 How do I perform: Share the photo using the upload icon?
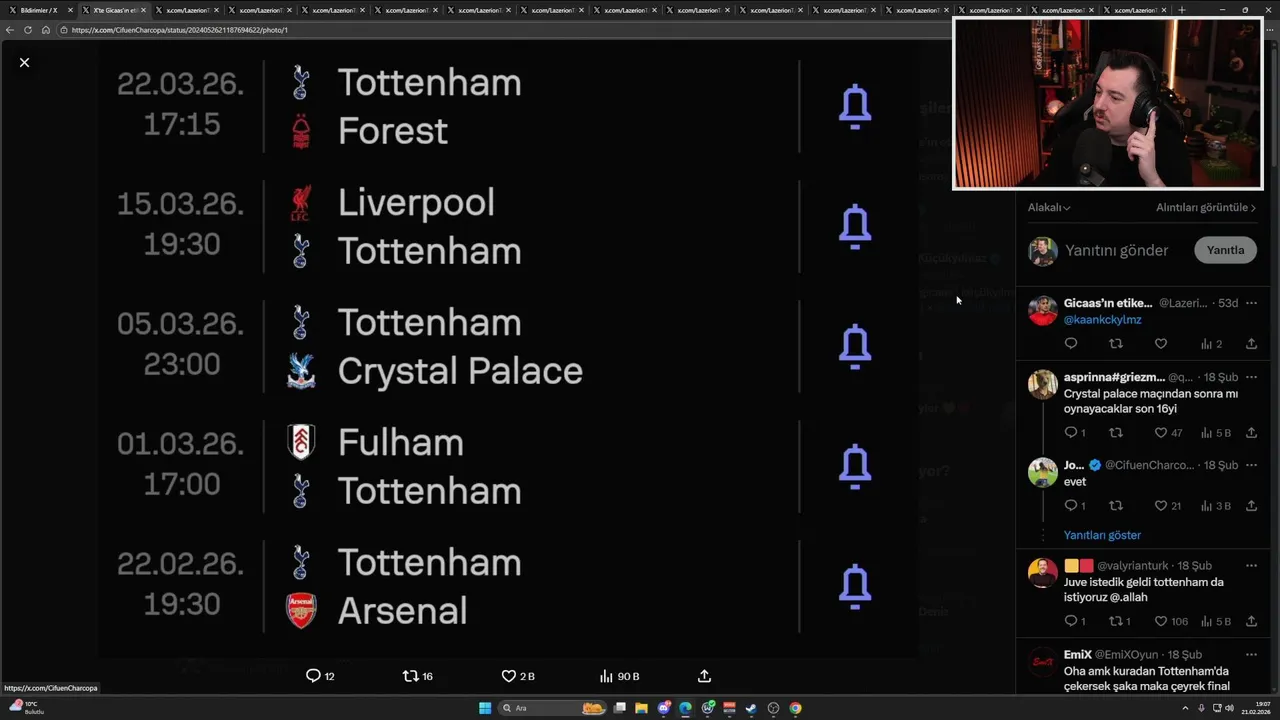point(704,676)
